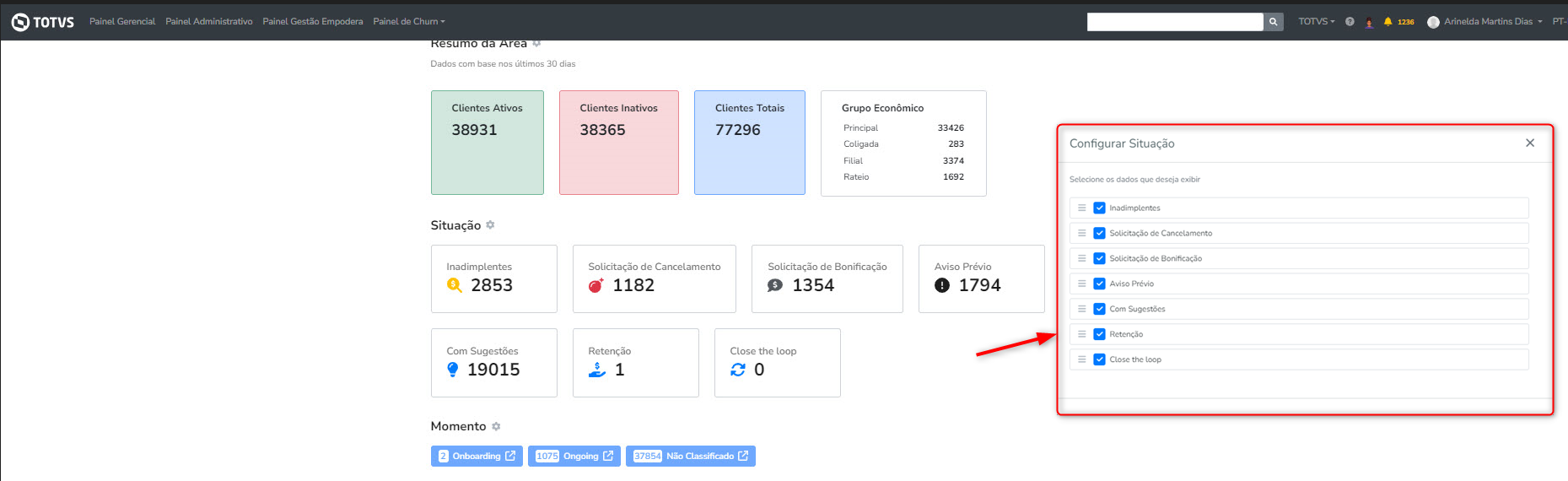The width and height of the screenshot is (1568, 481).
Task: Open the help question mark icon
Action: tap(1350, 22)
